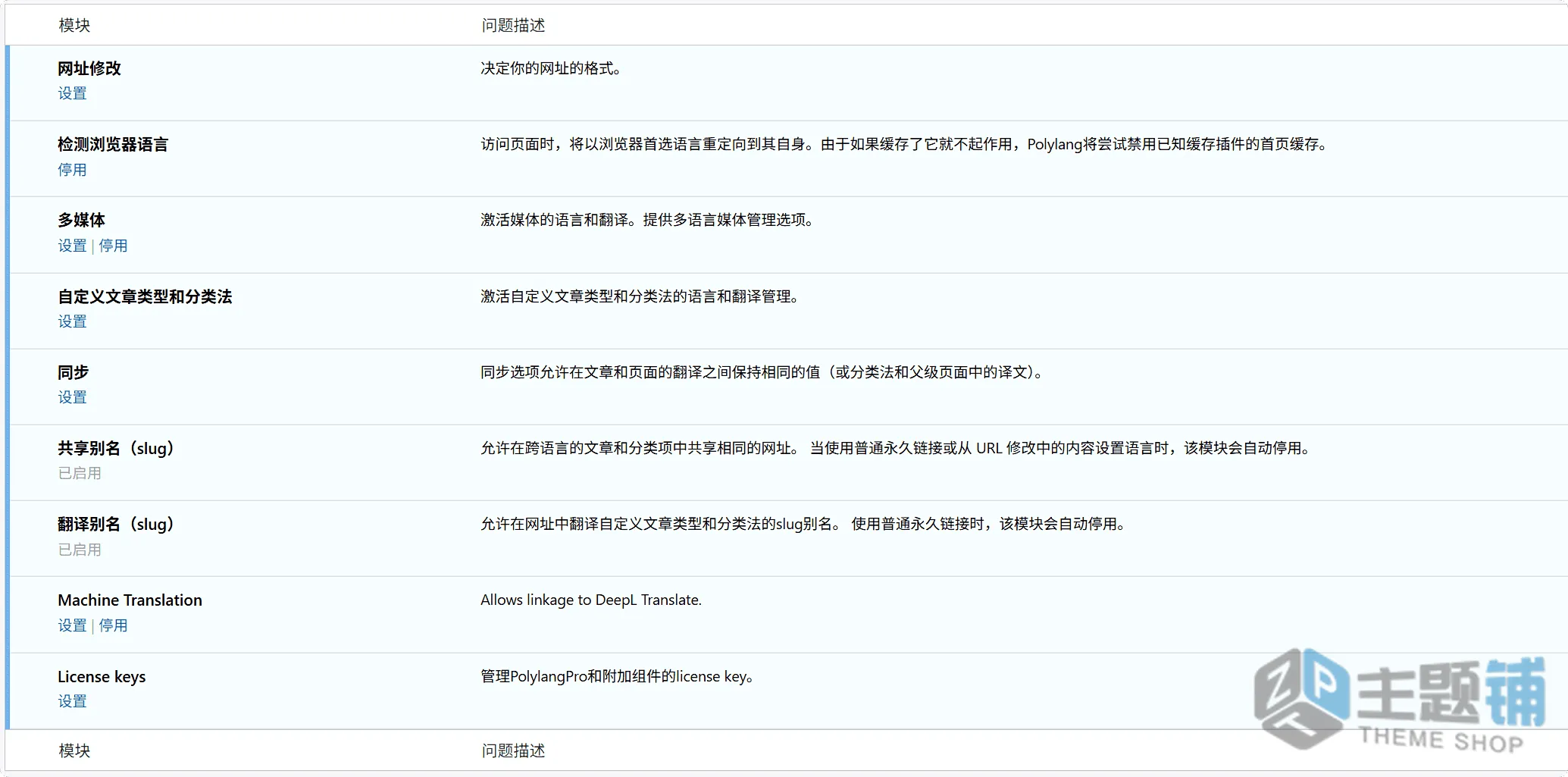Select the 翻译别名（slug）module title
This screenshot has height=777, width=1568.
pos(117,524)
